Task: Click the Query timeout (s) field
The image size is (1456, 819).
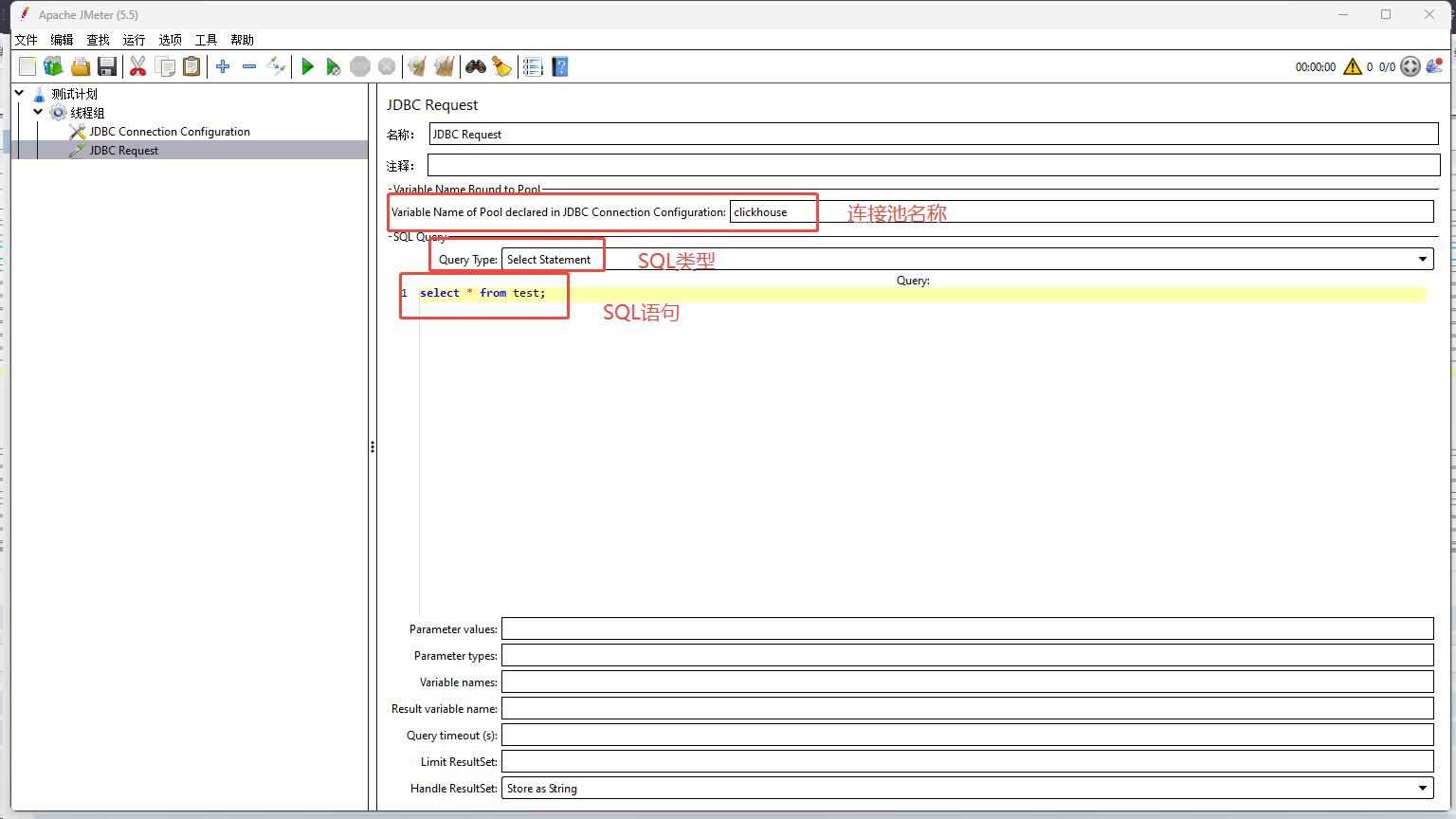Action: [x=968, y=736]
